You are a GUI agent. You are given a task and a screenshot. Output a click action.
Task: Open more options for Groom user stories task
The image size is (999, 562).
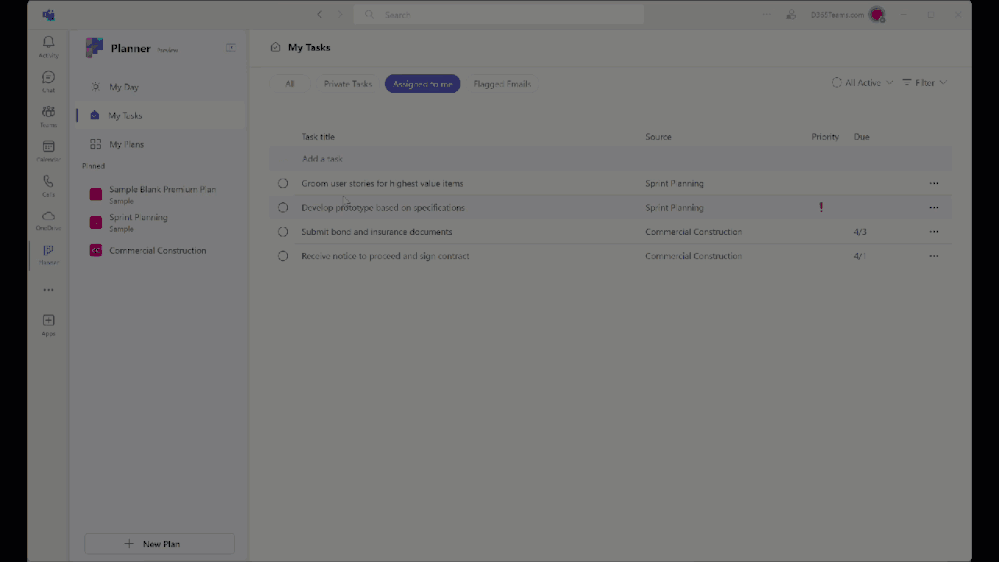933,184
